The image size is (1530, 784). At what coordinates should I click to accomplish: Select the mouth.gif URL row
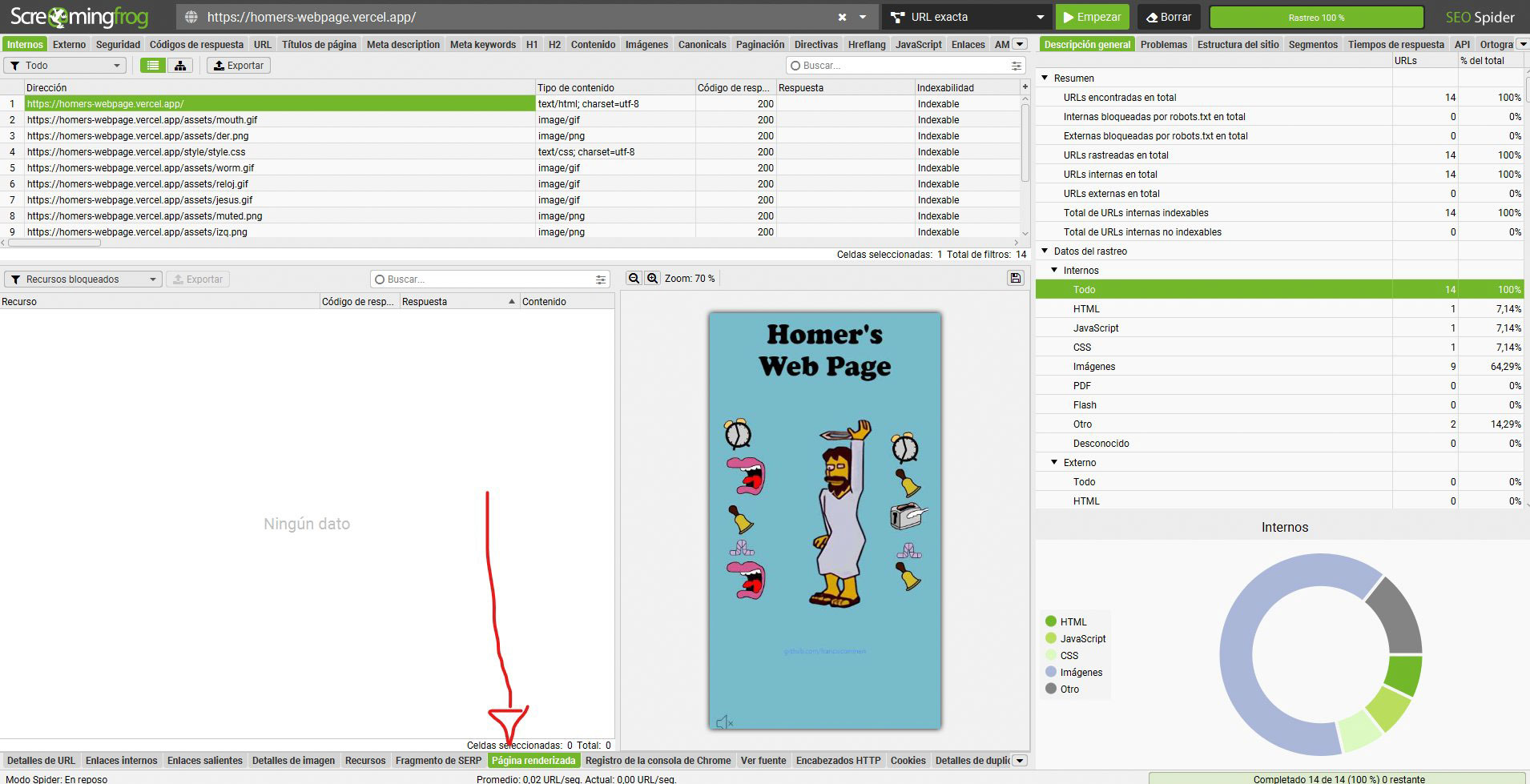click(280, 119)
